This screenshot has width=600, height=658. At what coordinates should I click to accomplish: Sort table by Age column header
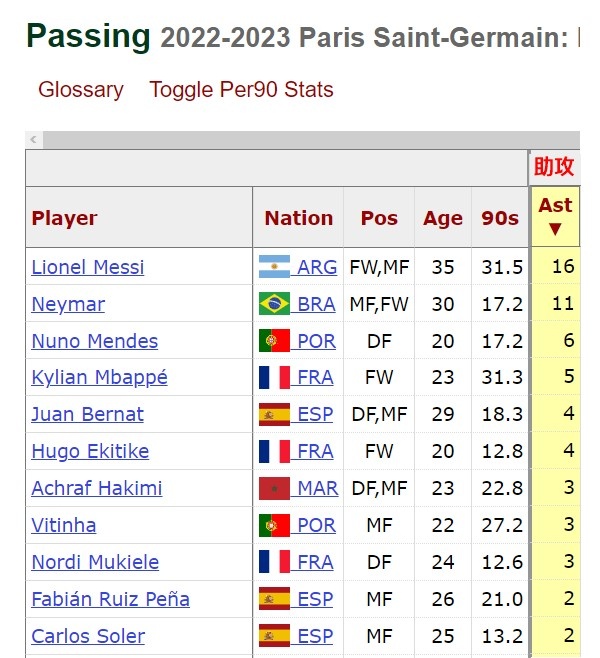443,218
